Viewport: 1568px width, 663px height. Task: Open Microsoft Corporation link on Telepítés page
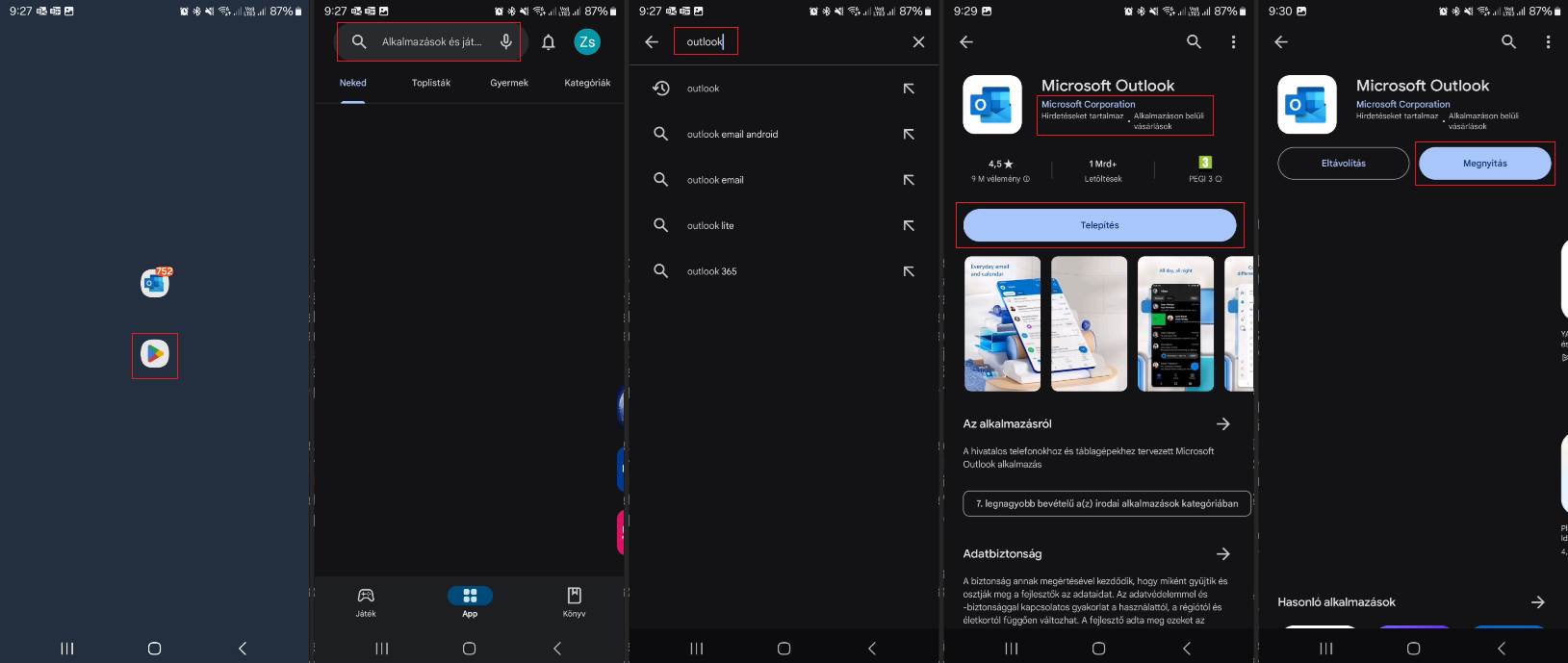tap(1089, 104)
